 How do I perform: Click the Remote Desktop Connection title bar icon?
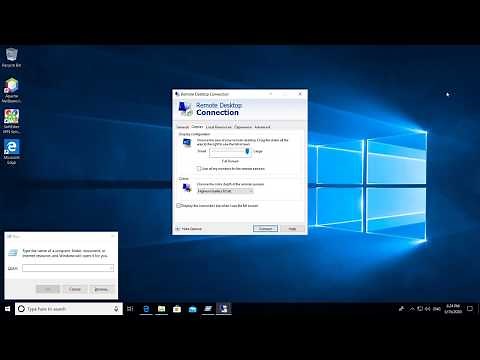177,94
